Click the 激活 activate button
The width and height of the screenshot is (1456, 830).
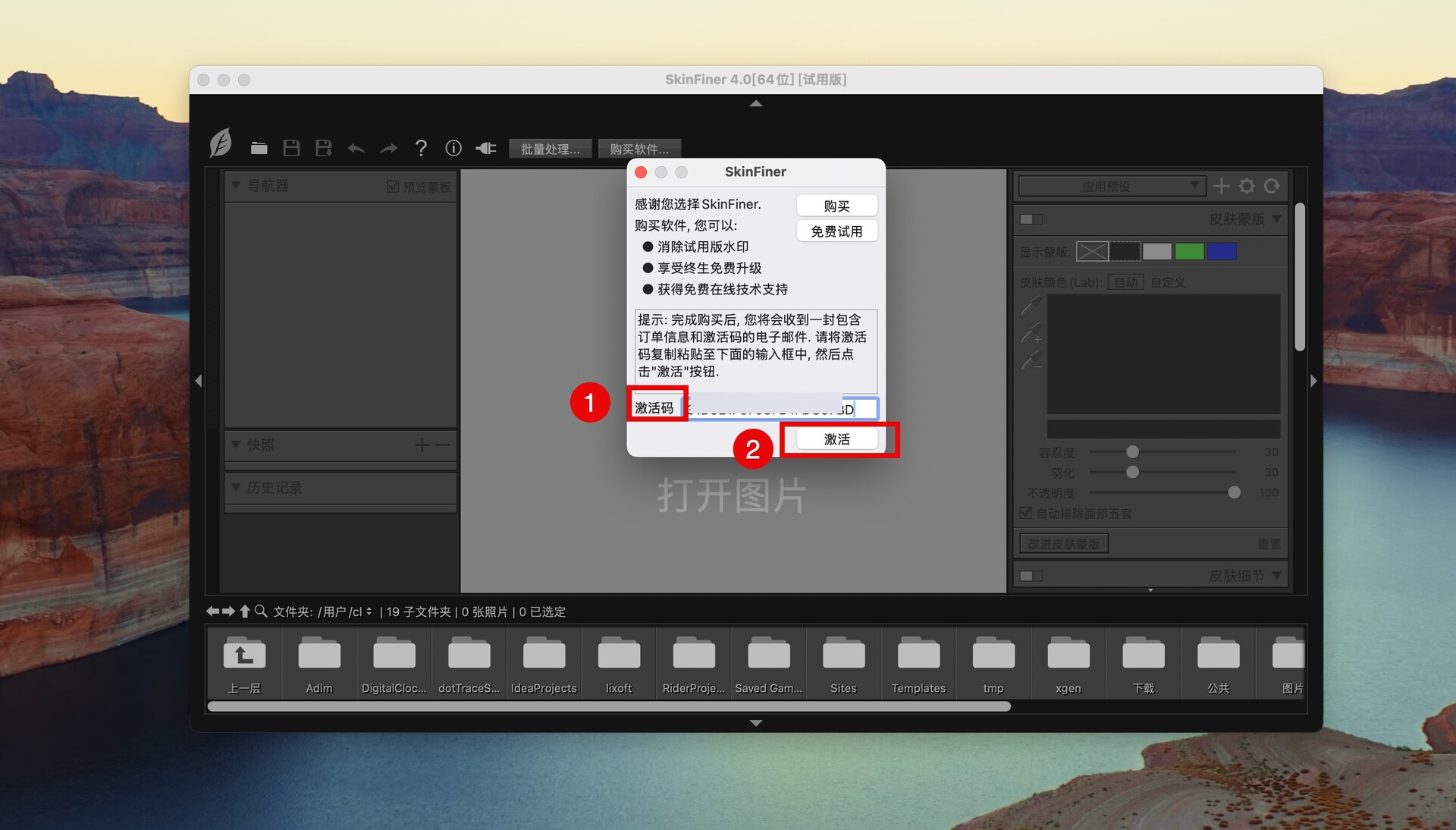(x=836, y=439)
